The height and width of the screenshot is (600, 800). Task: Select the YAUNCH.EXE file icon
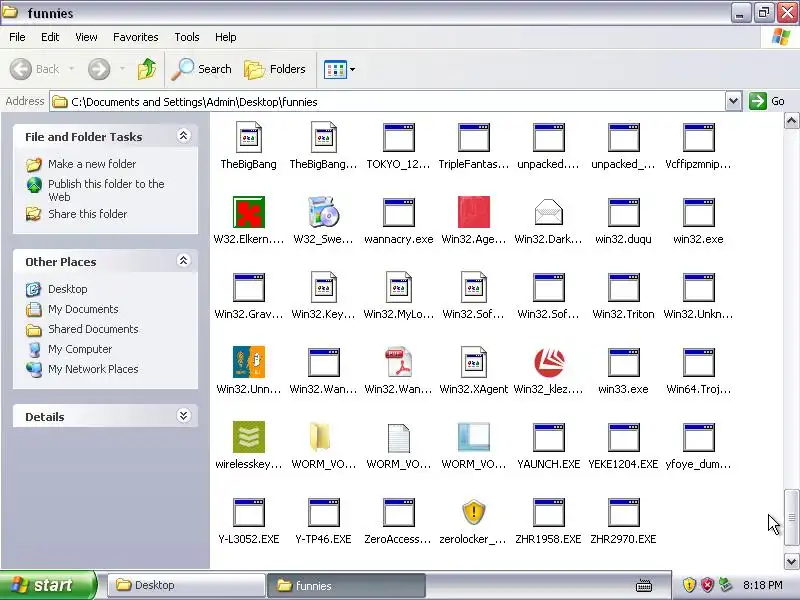tap(548, 437)
